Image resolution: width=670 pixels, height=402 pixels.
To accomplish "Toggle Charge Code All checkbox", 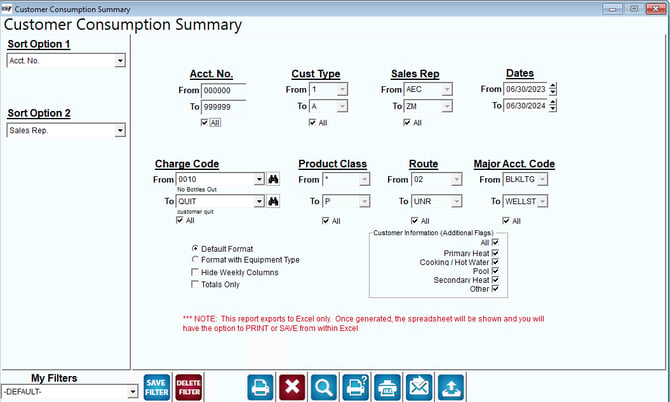I will coord(179,220).
